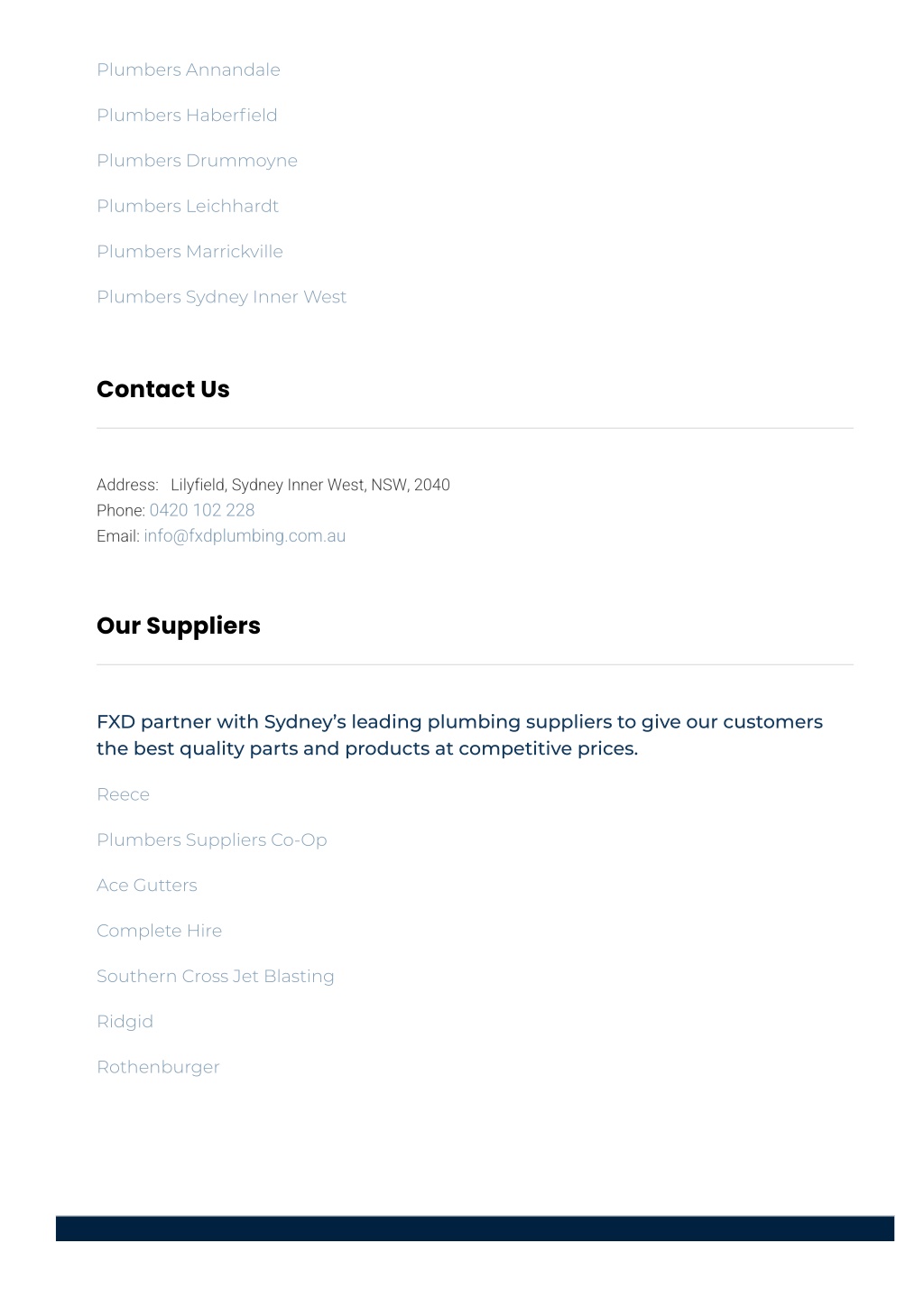924x1308 pixels.
Task: Visit the Plumbers Drummoyne page
Action: [197, 161]
